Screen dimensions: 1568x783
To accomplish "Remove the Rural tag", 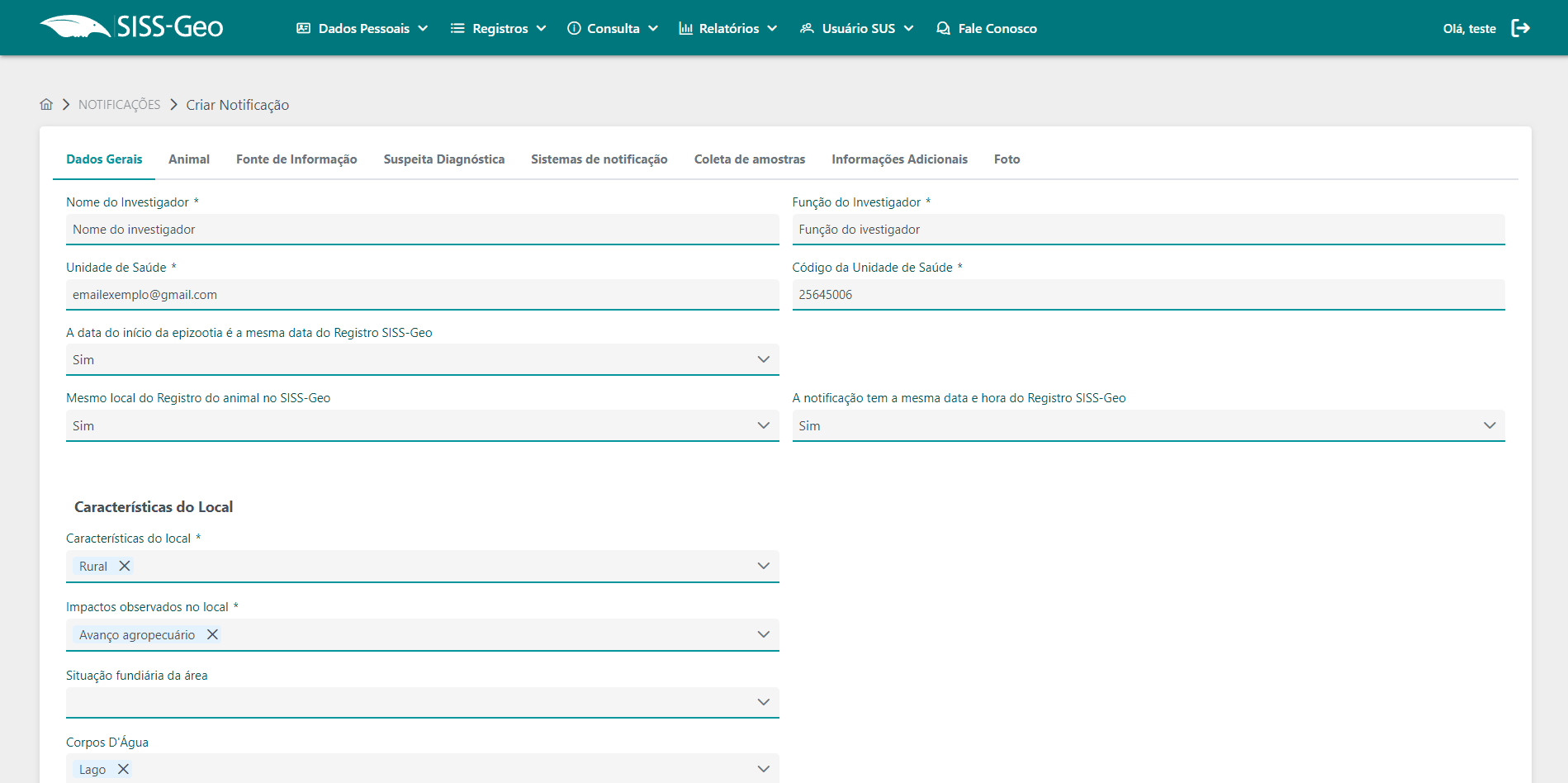I will [125, 566].
